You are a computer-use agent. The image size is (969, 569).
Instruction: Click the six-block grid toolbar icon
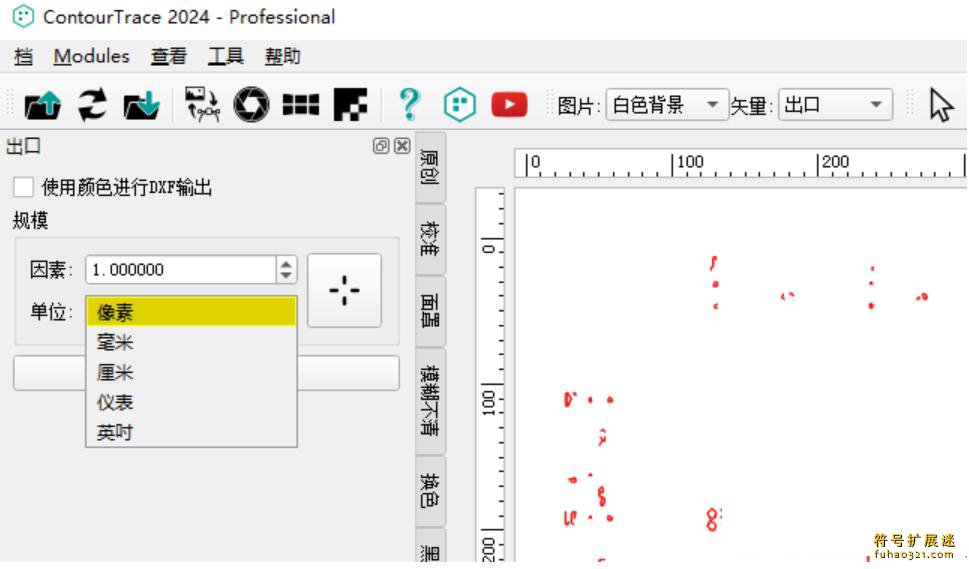301,104
